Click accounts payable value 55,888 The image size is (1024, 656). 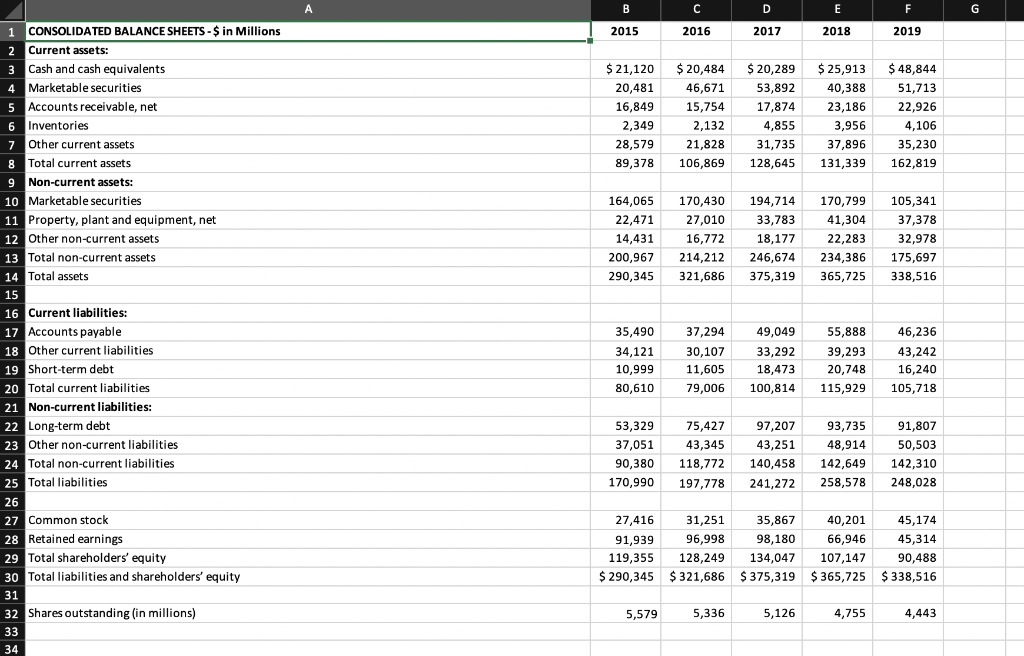(837, 332)
